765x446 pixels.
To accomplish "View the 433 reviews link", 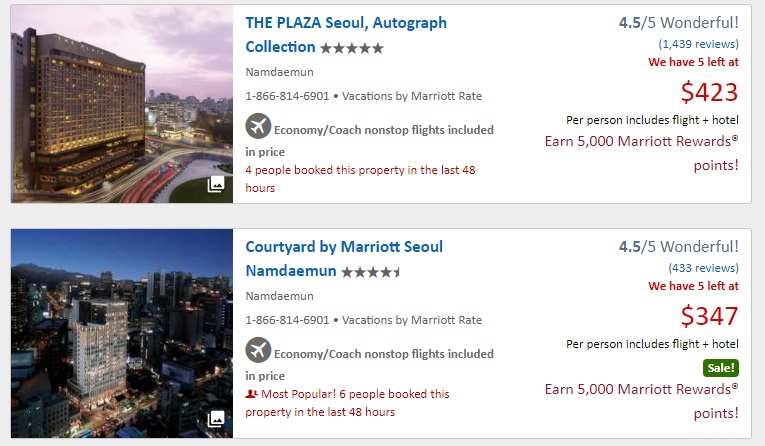I will click(703, 268).
